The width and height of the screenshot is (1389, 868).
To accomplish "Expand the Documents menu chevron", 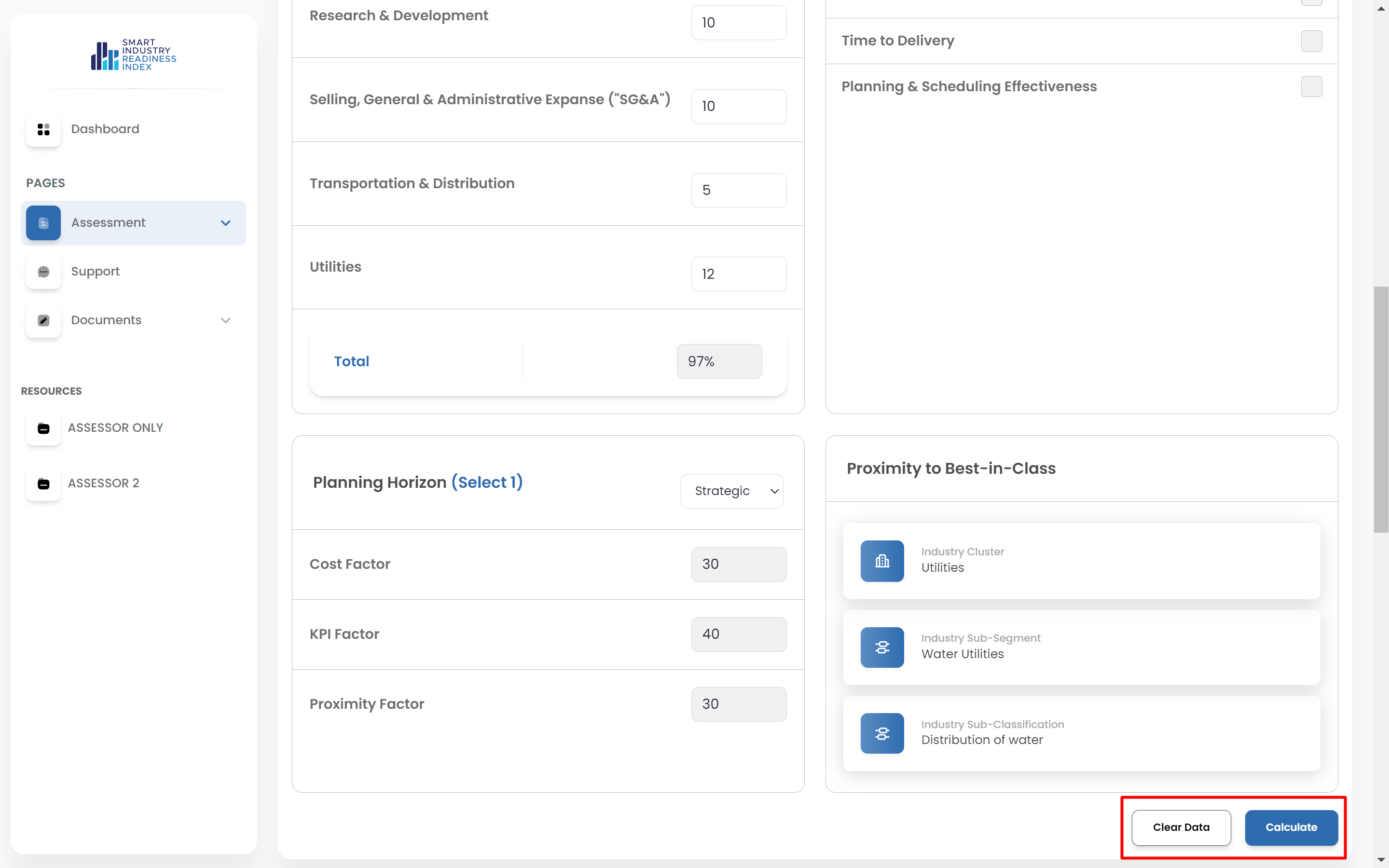I will point(226,320).
